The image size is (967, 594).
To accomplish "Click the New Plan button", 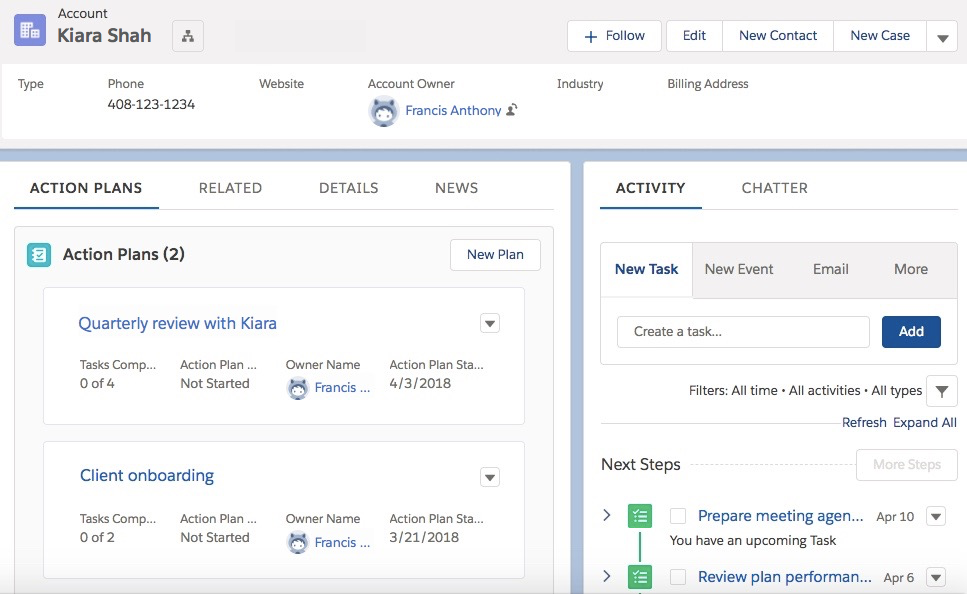I will pos(495,255).
